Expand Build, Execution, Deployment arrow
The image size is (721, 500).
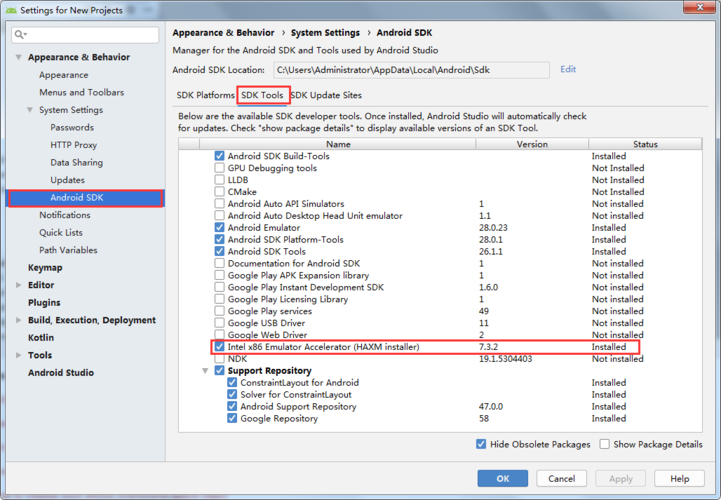(x=18, y=320)
